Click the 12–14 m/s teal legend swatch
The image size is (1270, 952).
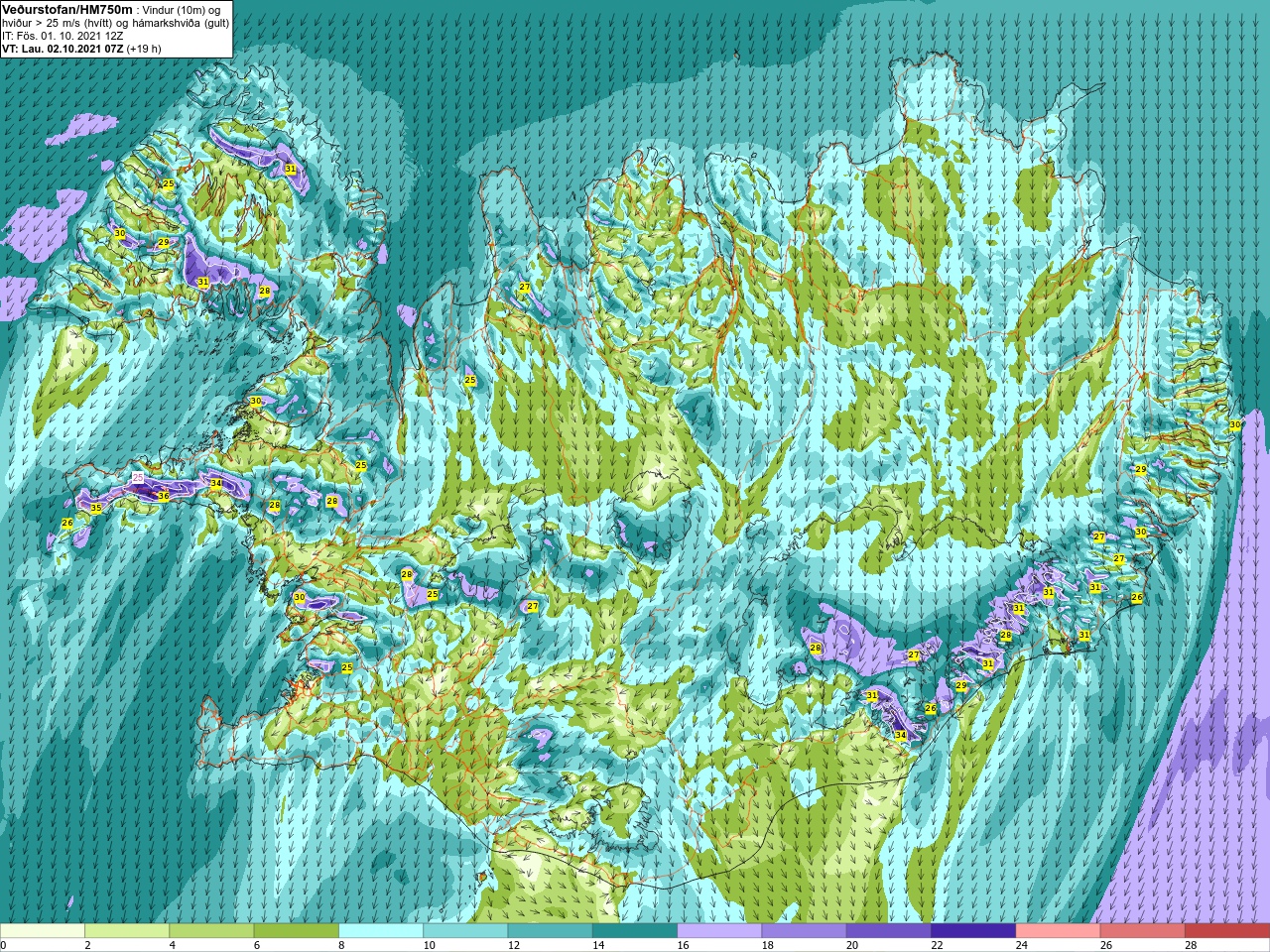pos(550,931)
